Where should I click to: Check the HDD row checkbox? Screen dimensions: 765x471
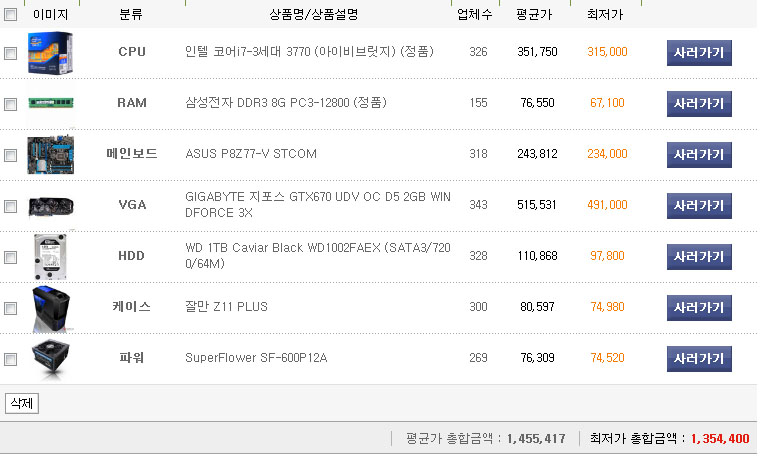[x=10, y=257]
